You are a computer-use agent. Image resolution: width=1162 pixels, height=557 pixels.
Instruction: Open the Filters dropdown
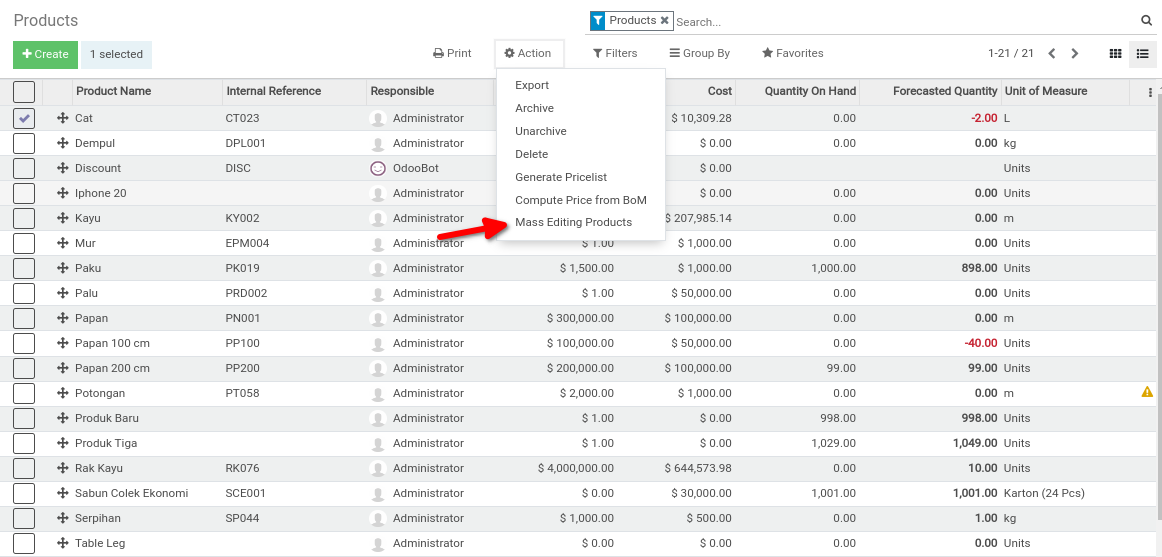(614, 54)
